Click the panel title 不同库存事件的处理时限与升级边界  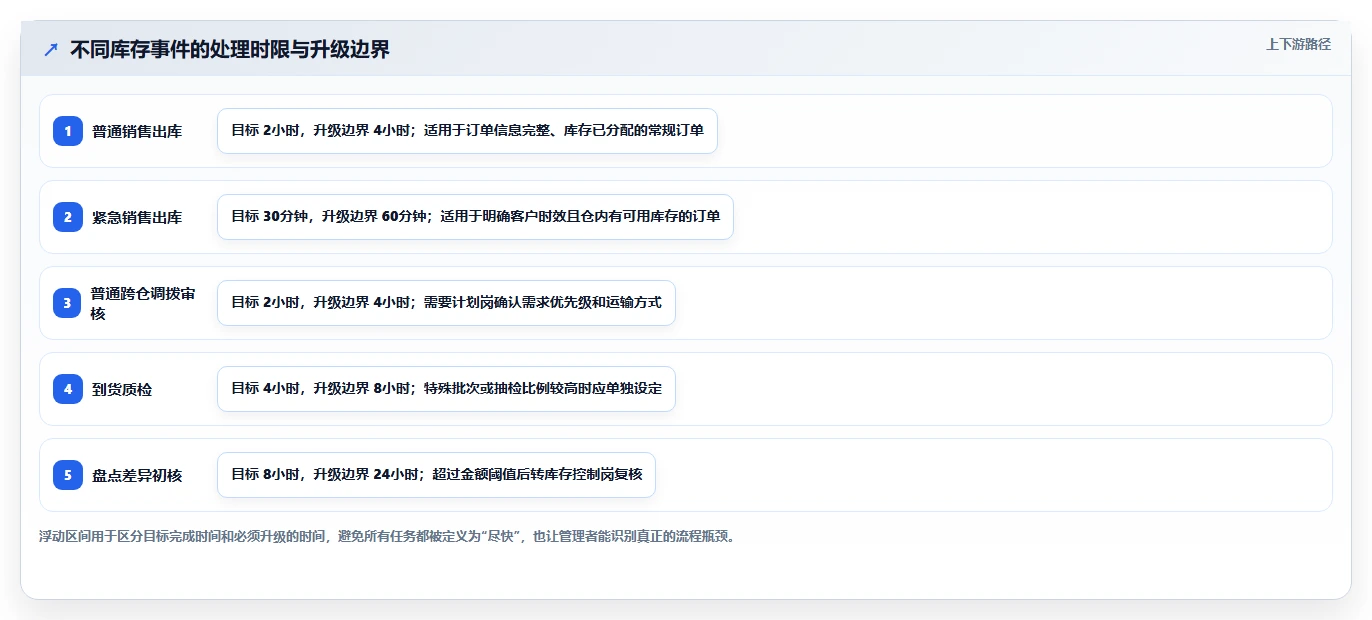click(230, 49)
